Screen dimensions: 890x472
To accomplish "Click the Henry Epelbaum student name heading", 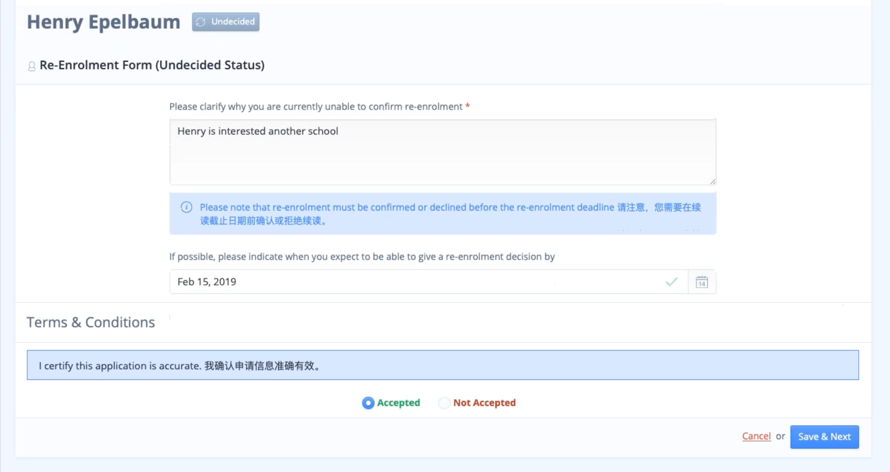I will tap(103, 21).
